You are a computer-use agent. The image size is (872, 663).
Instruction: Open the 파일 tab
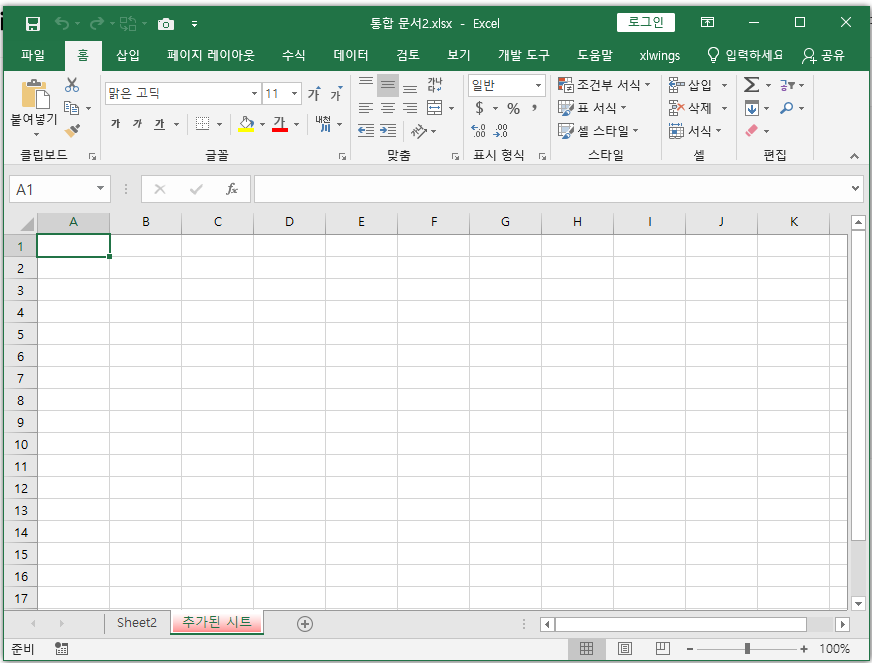33,55
